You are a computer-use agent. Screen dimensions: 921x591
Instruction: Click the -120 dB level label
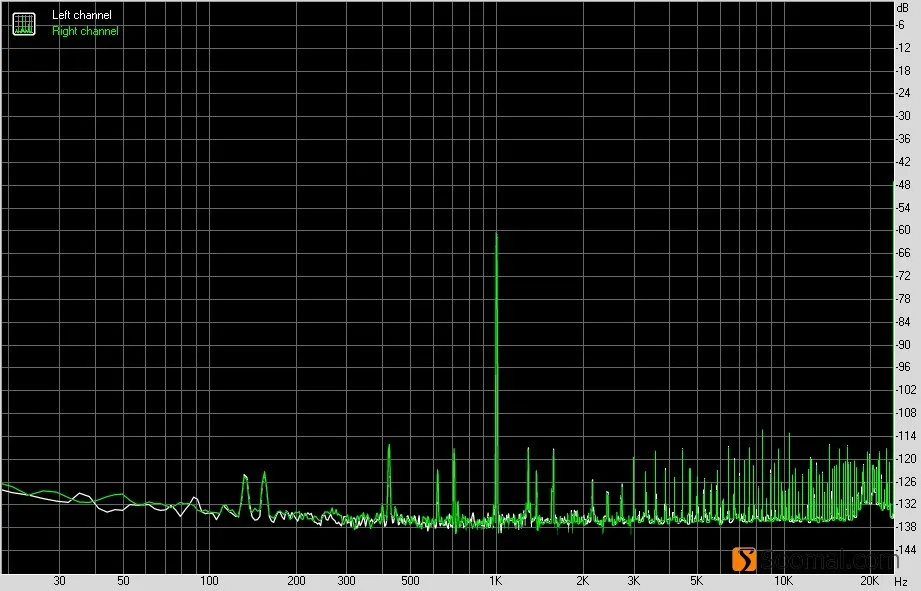905,459
